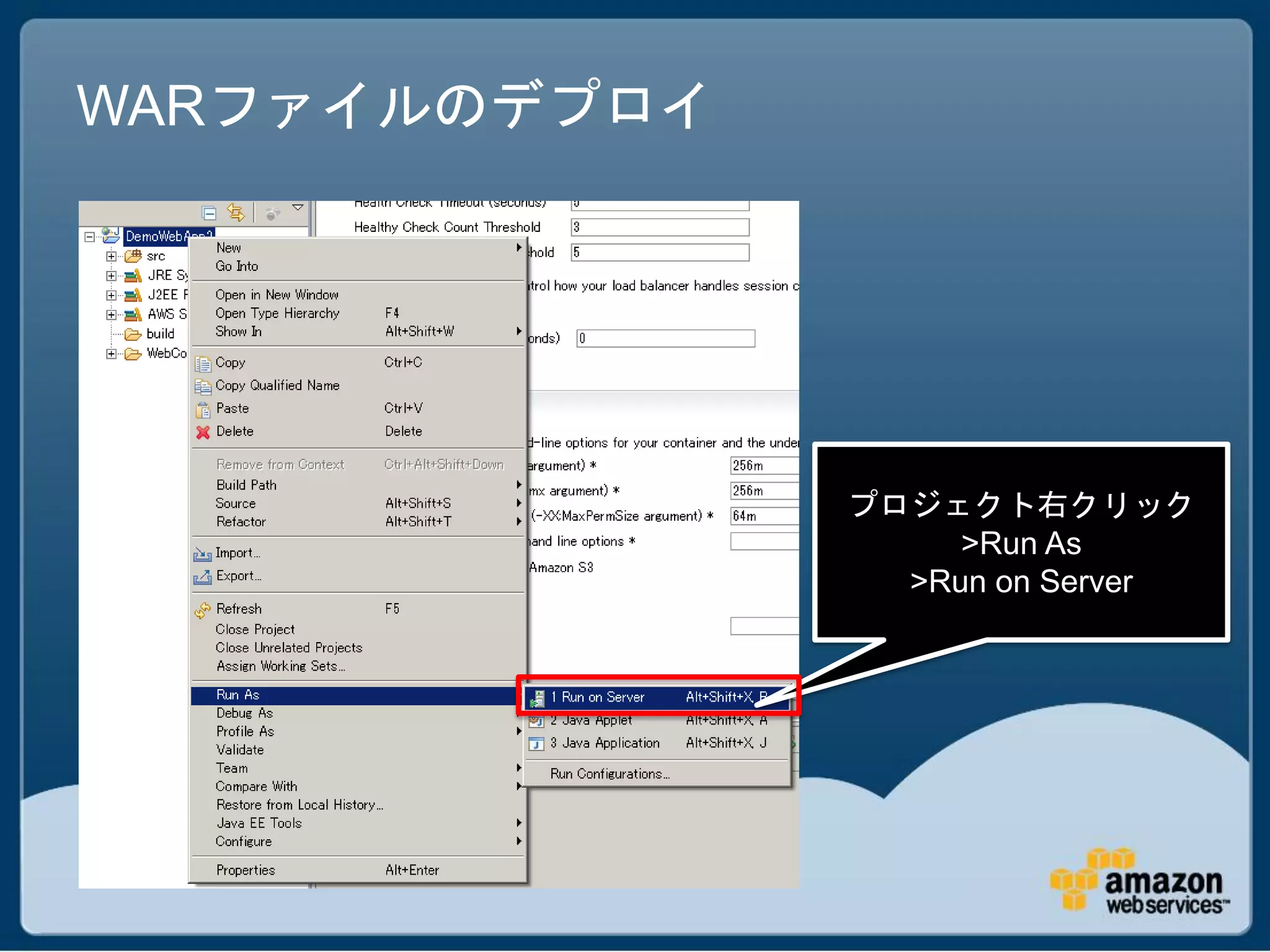Click the Run on Server icon
Screen dimensions: 1270x952
537,699
